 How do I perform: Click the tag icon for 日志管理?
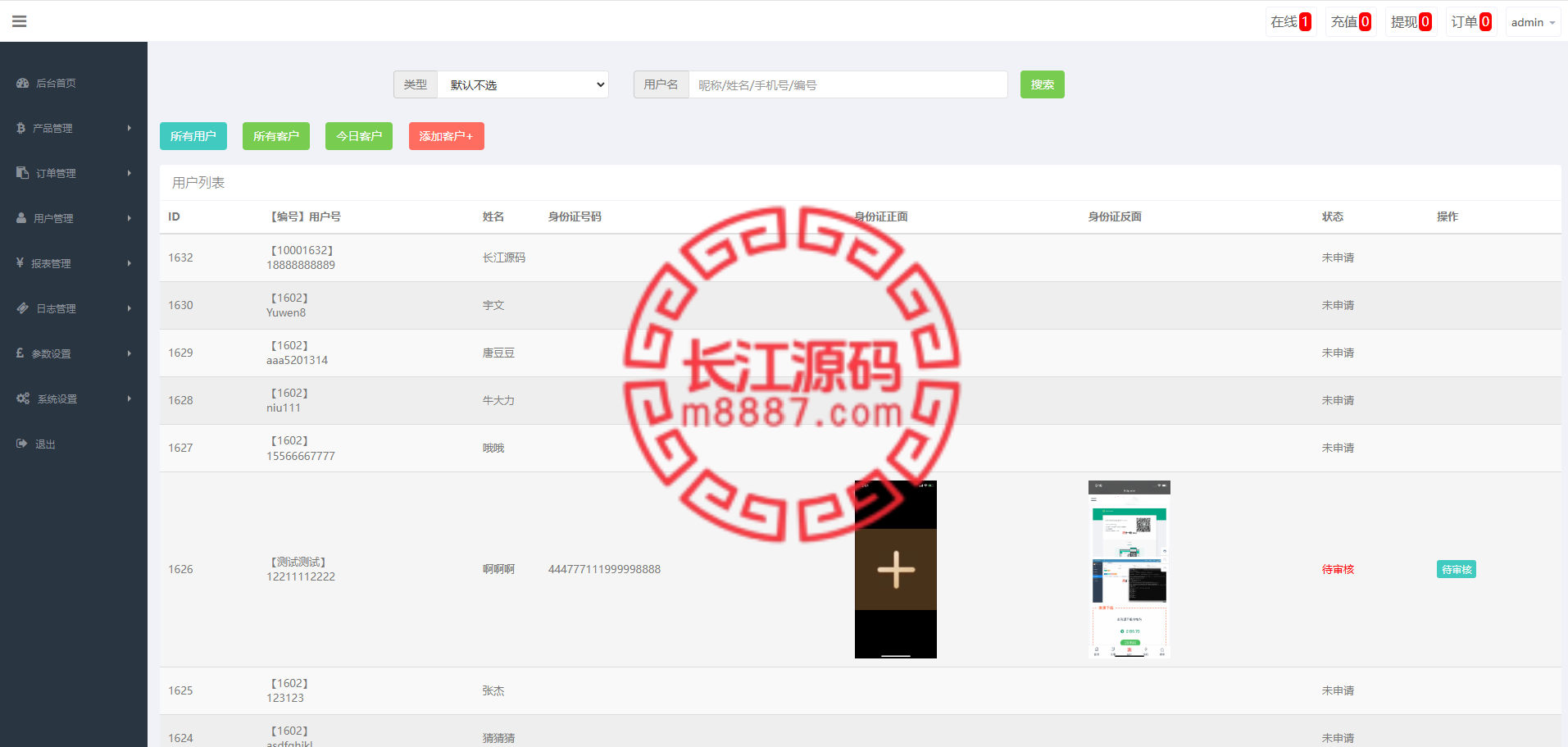(23, 308)
